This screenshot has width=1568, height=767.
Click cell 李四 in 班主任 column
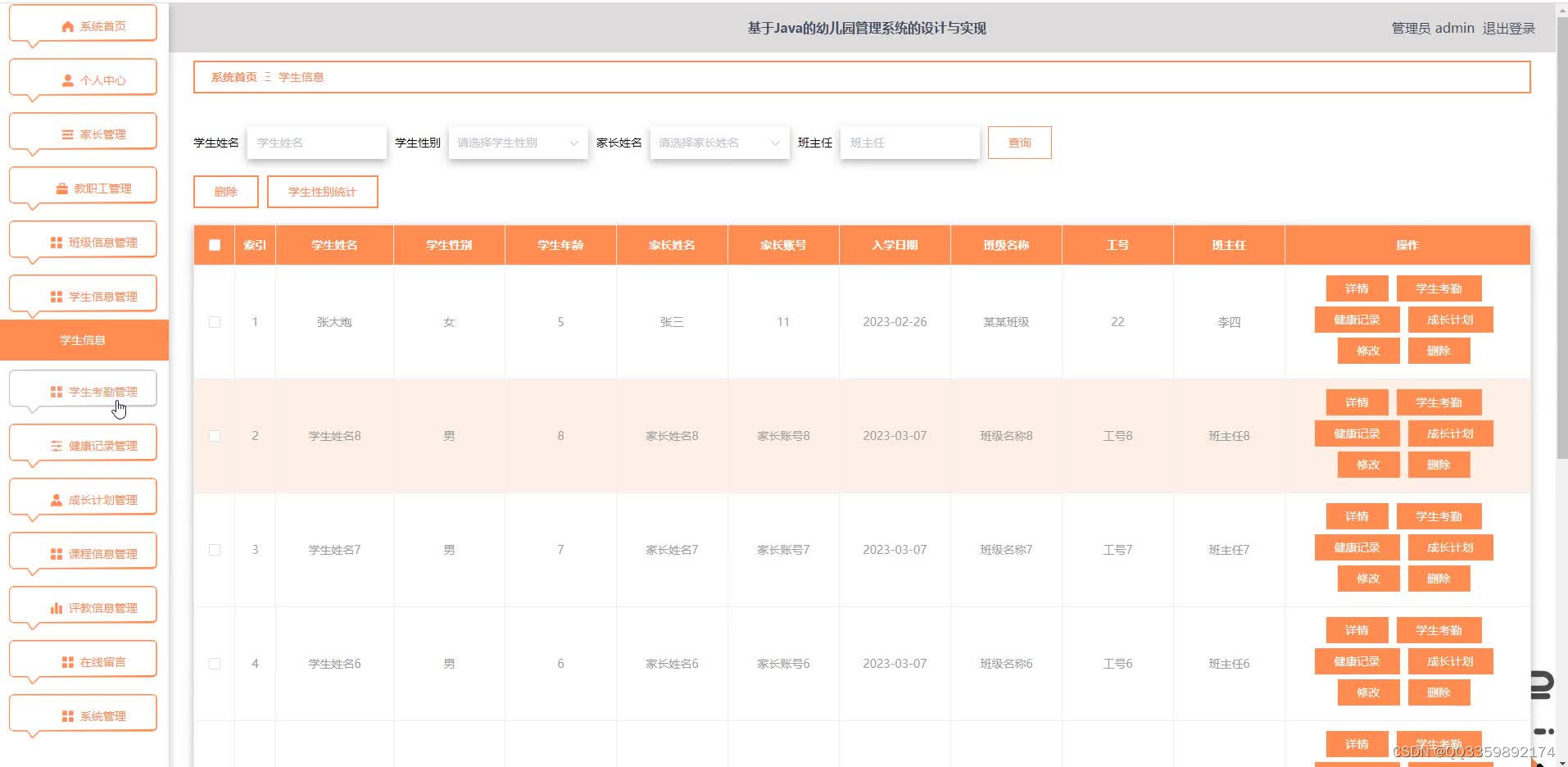tap(1230, 322)
